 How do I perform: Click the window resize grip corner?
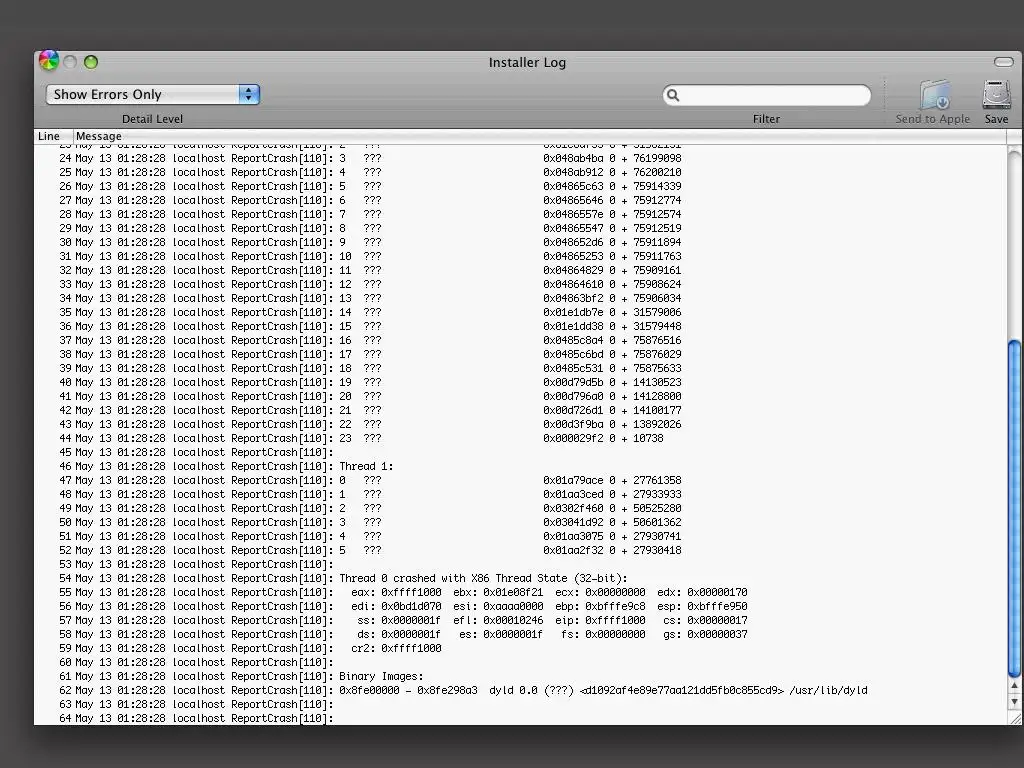pos(1014,718)
